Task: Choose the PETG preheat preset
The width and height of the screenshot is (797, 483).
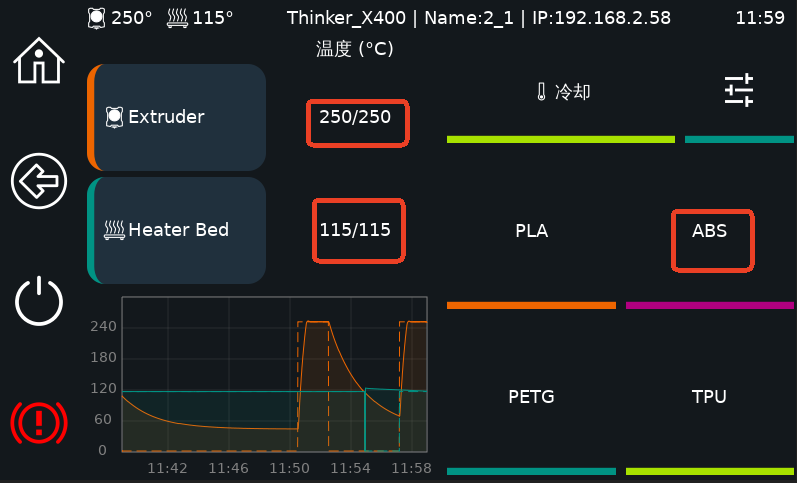Action: tap(531, 397)
